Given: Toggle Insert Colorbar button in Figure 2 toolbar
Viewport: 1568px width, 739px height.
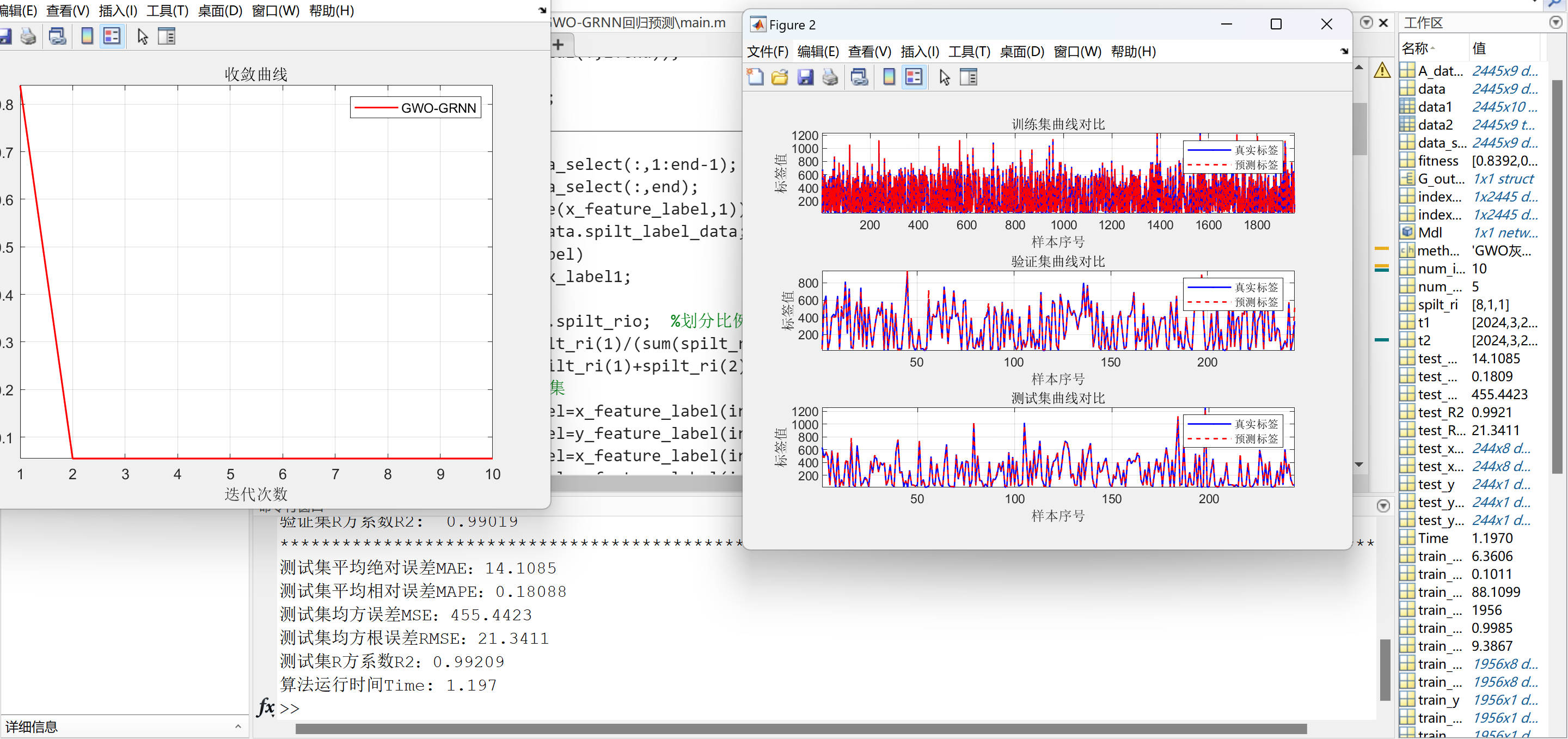Looking at the screenshot, I should (x=889, y=77).
